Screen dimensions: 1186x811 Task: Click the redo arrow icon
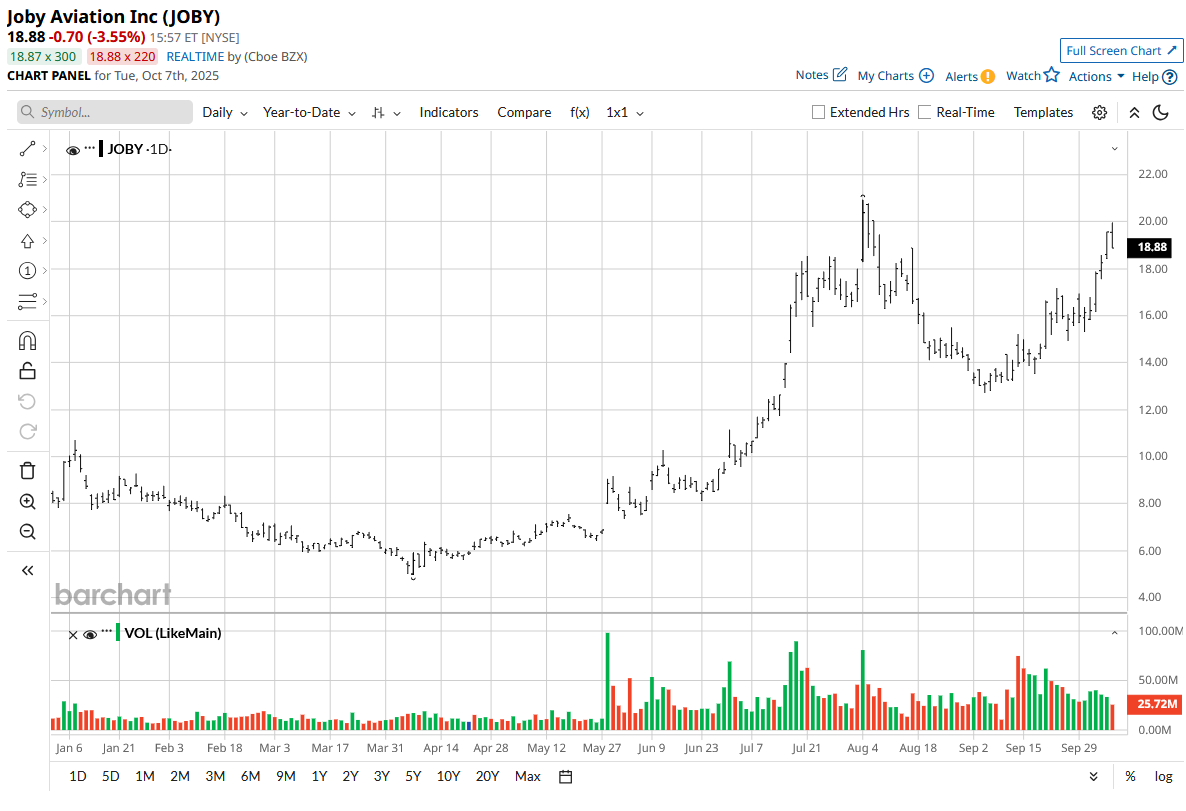coord(27,431)
